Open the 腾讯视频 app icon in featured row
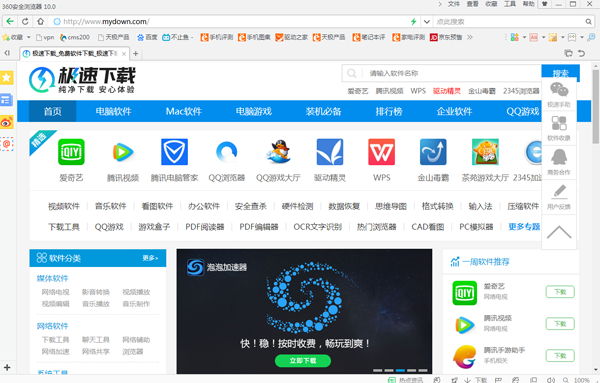Screen dimensions: 600x383 click(123, 152)
